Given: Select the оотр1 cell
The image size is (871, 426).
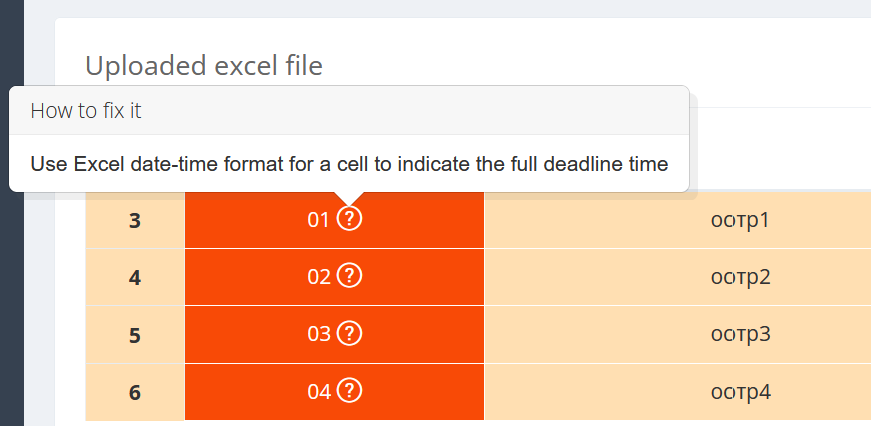Looking at the screenshot, I should pos(678,220).
